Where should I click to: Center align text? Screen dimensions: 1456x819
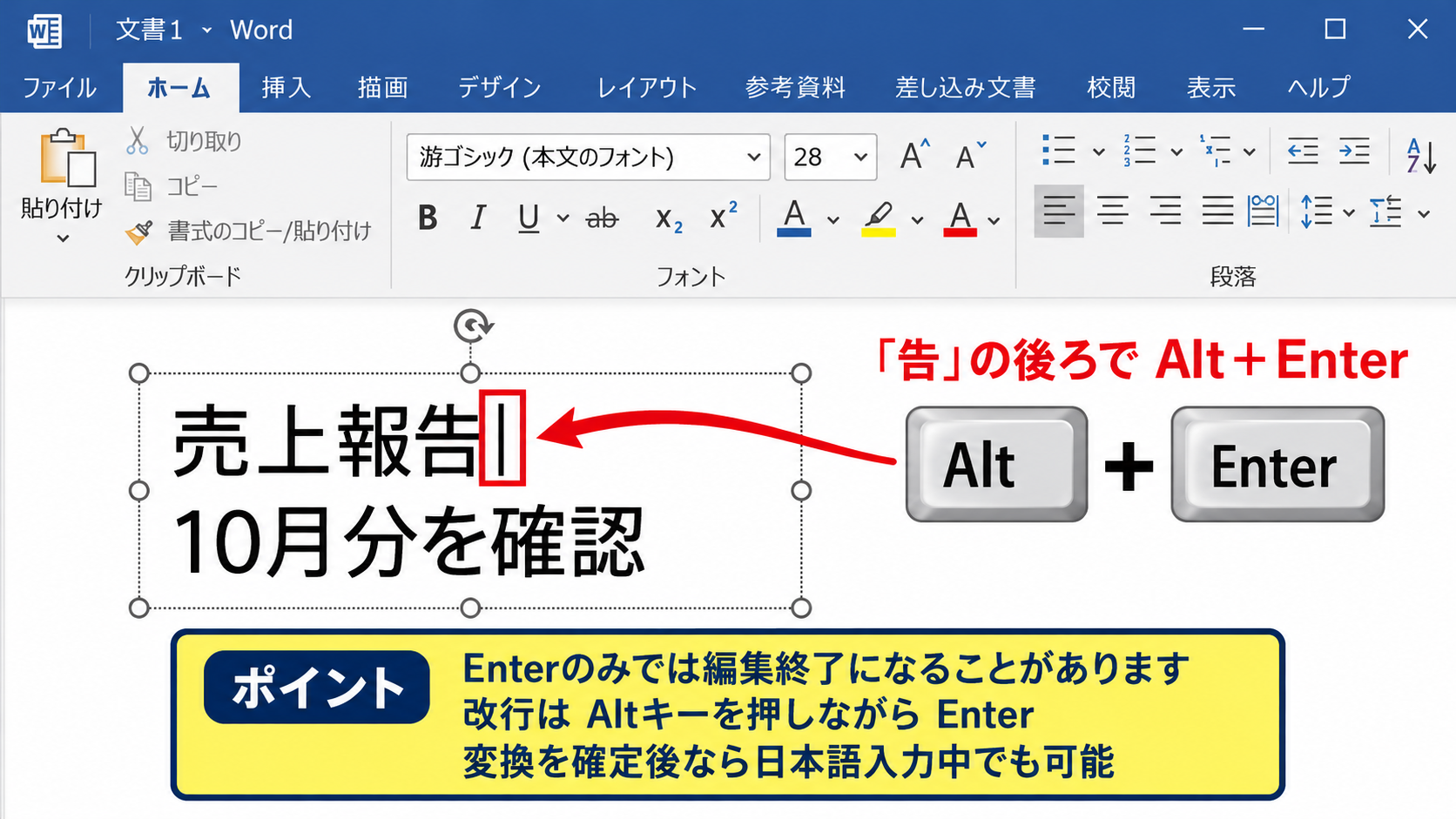[x=1112, y=211]
